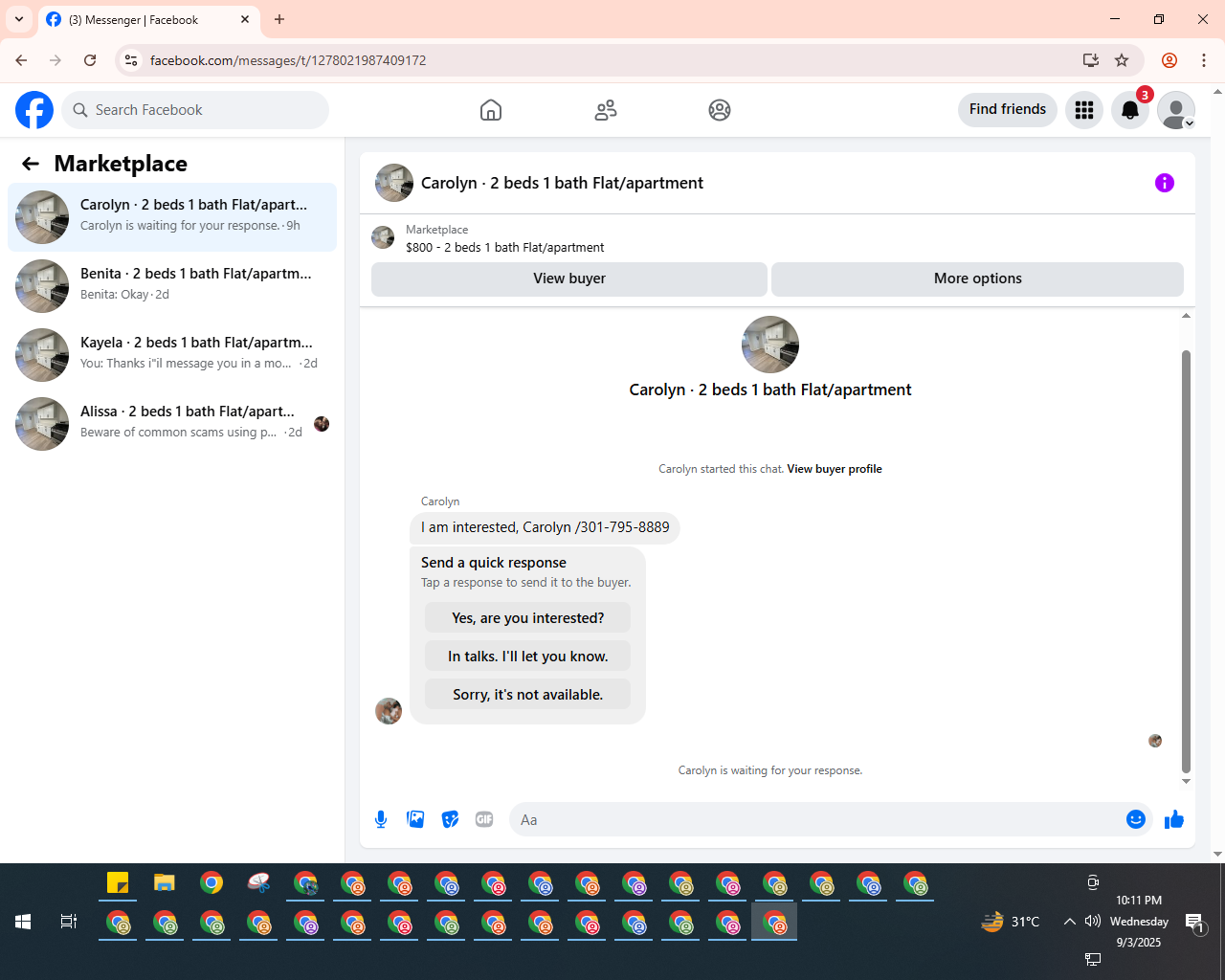The image size is (1225, 980).
Task: Close the Messenger | Facebook tab
Action: pos(245,19)
